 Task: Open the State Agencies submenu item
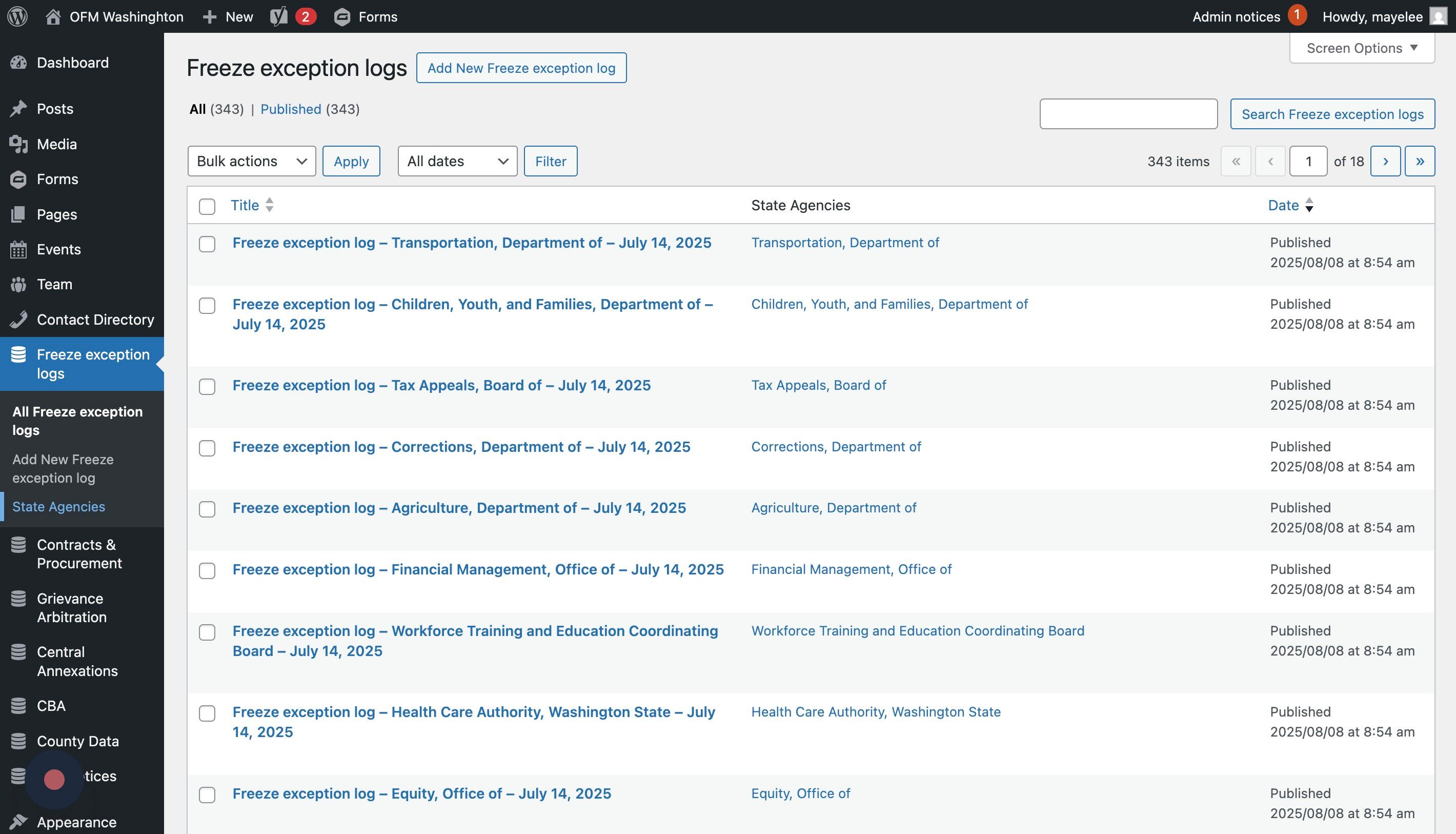click(58, 507)
